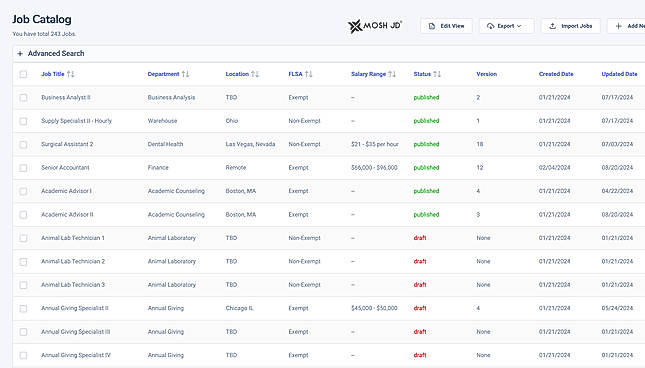Click draft status for Animal Lab Technician 1

(420, 238)
